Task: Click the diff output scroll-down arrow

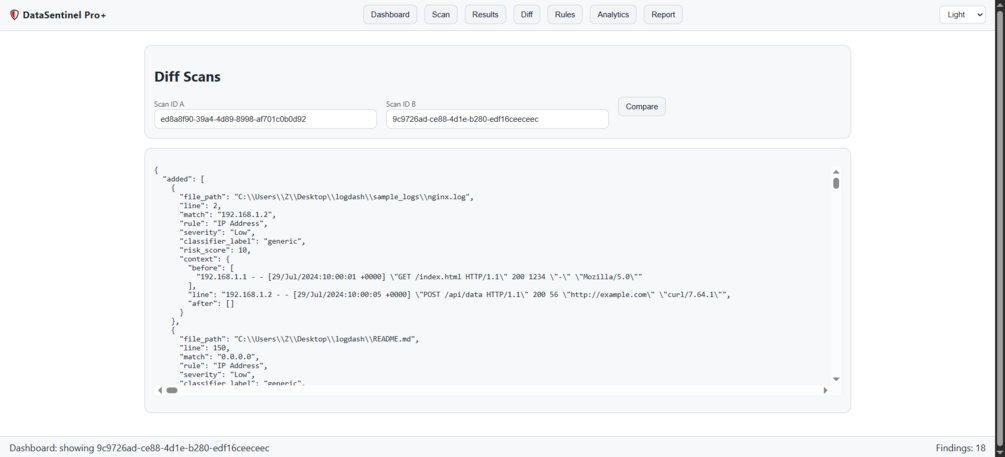Action: coord(836,379)
